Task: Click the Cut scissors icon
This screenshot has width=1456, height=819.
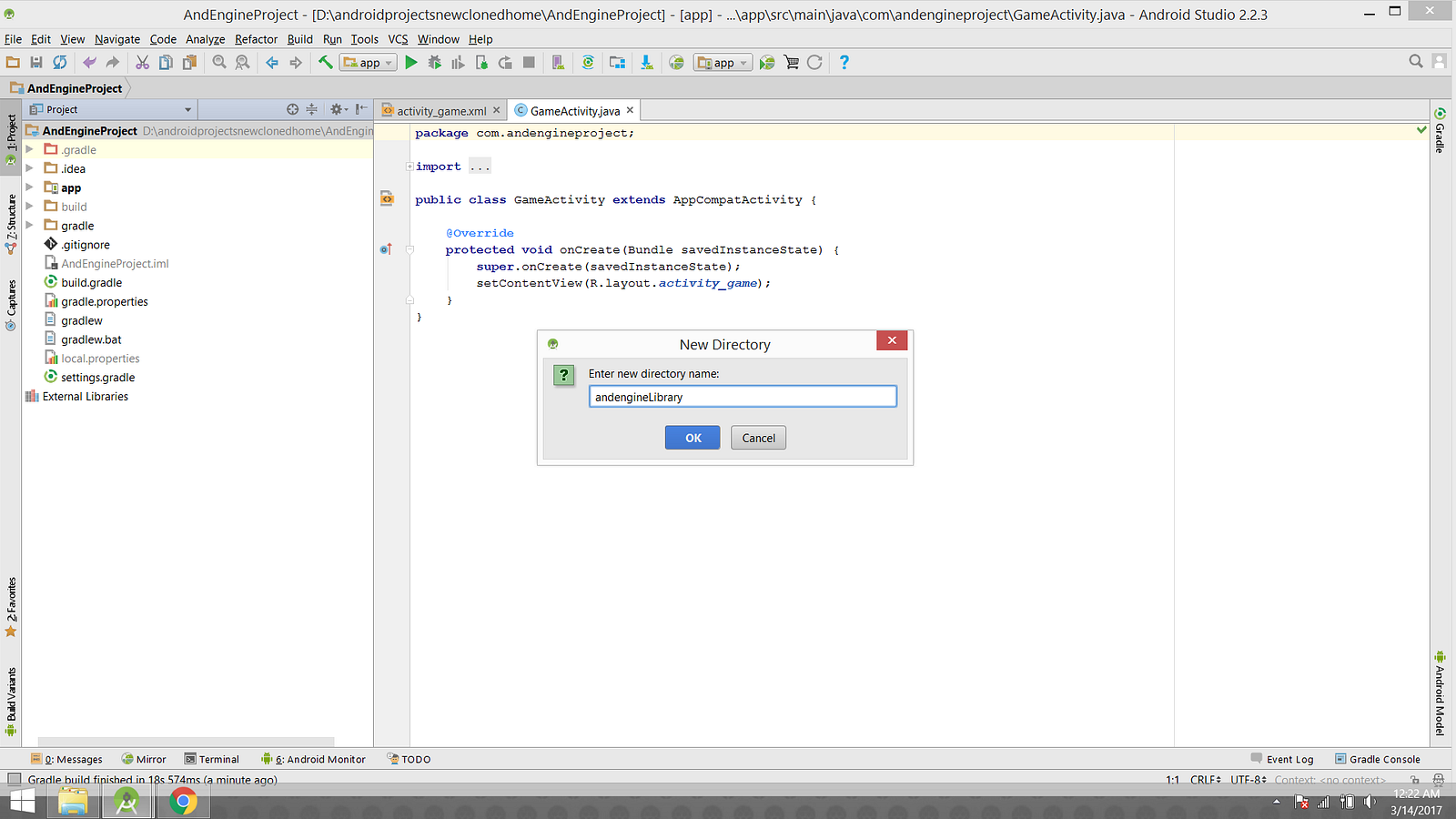Action: (143, 63)
